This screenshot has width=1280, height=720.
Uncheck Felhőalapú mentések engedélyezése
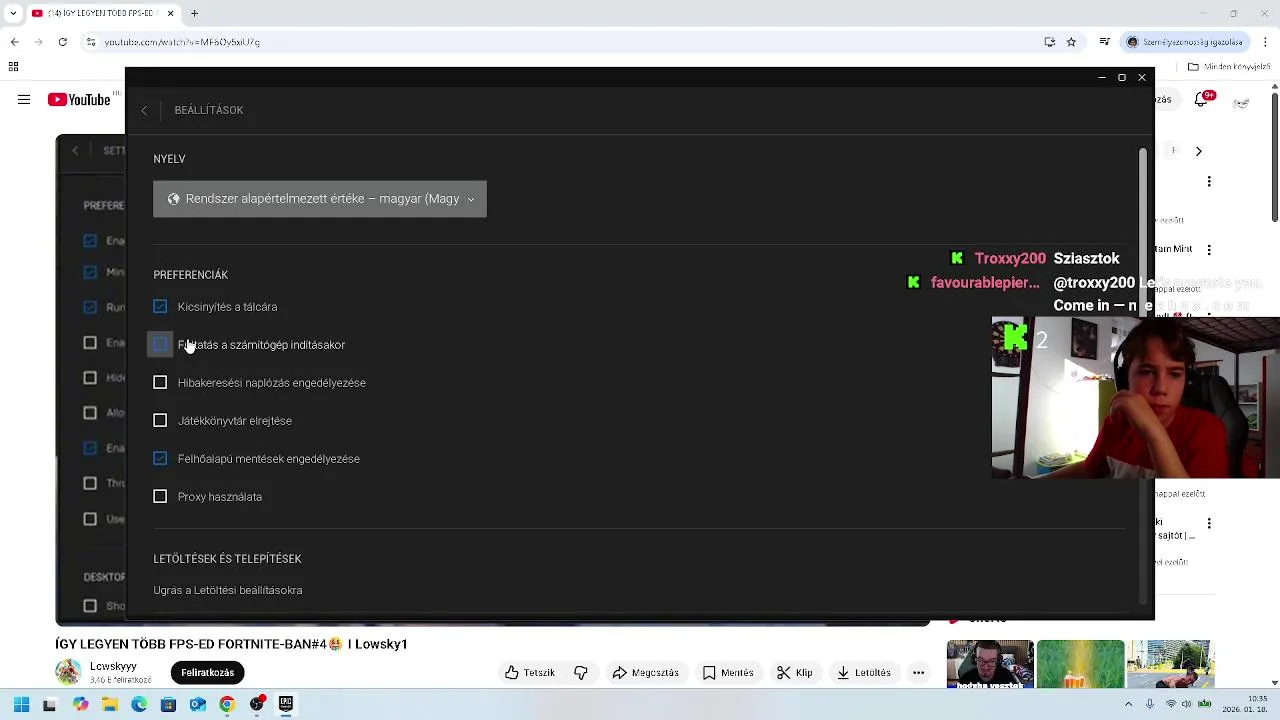tap(160, 459)
